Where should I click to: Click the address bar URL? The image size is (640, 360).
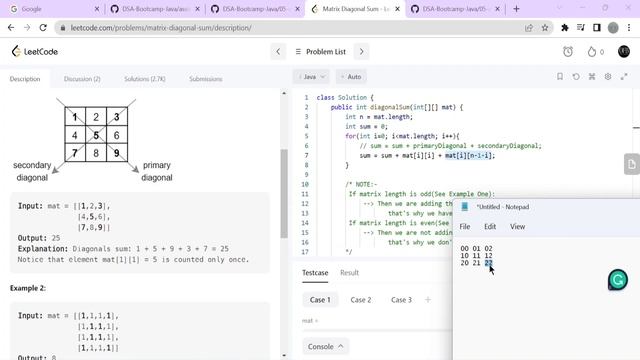click(161, 28)
